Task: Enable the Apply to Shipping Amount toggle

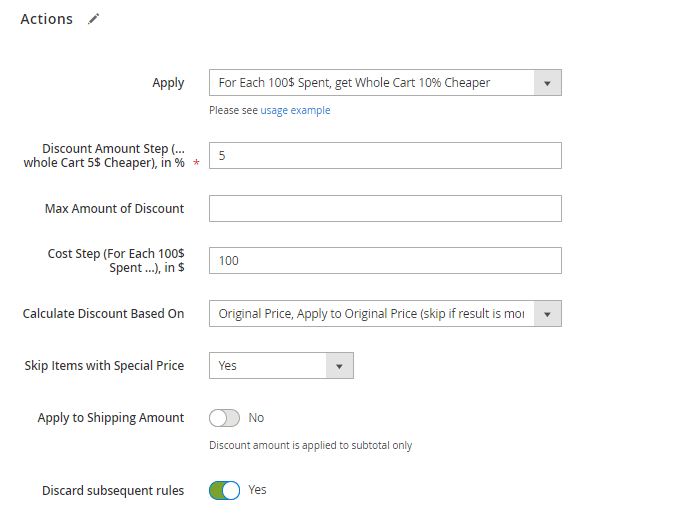Action: point(225,418)
